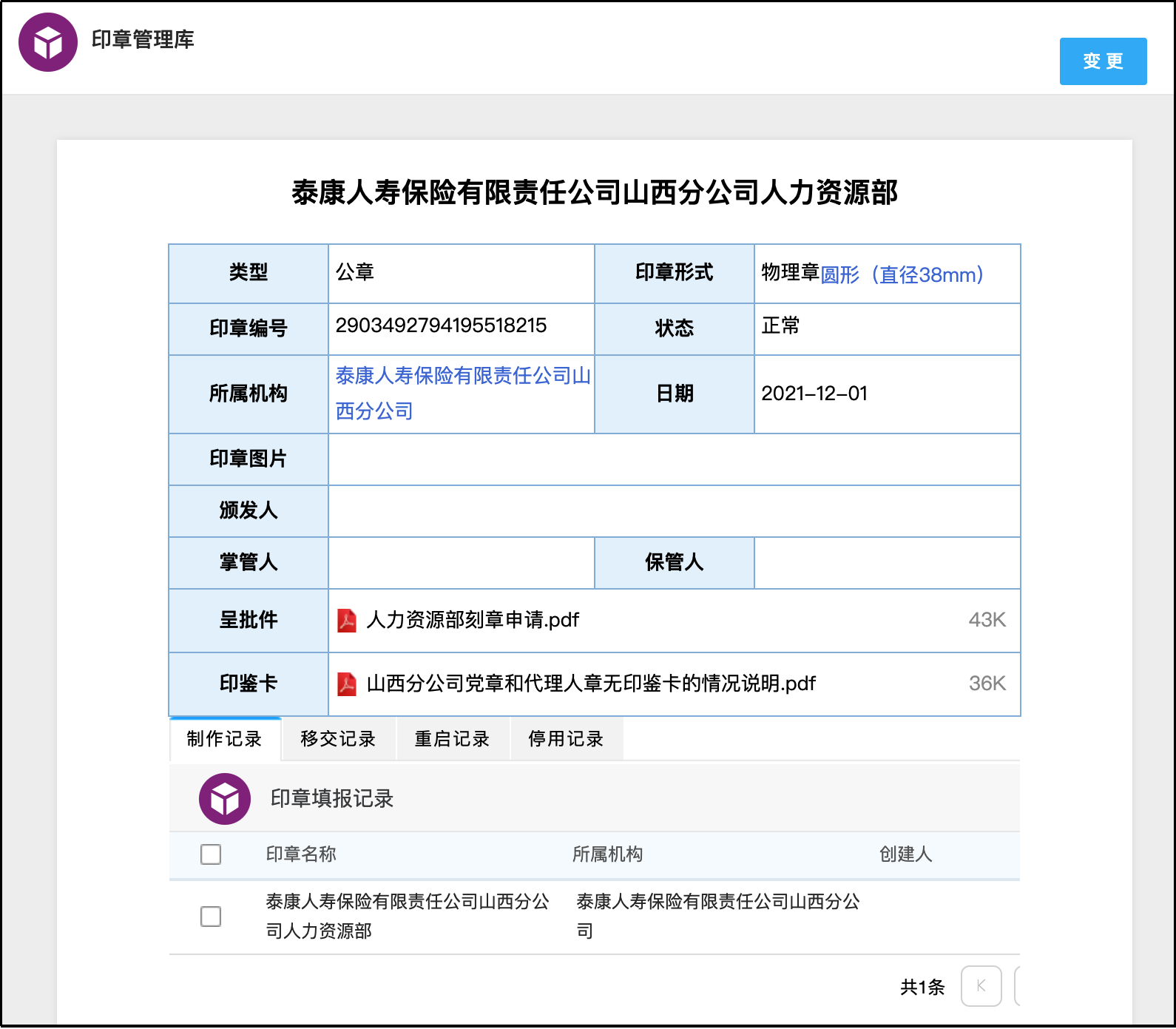Click the PDF icon in 印鉴卡 row
This screenshot has width=1176, height=1029.
[347, 684]
